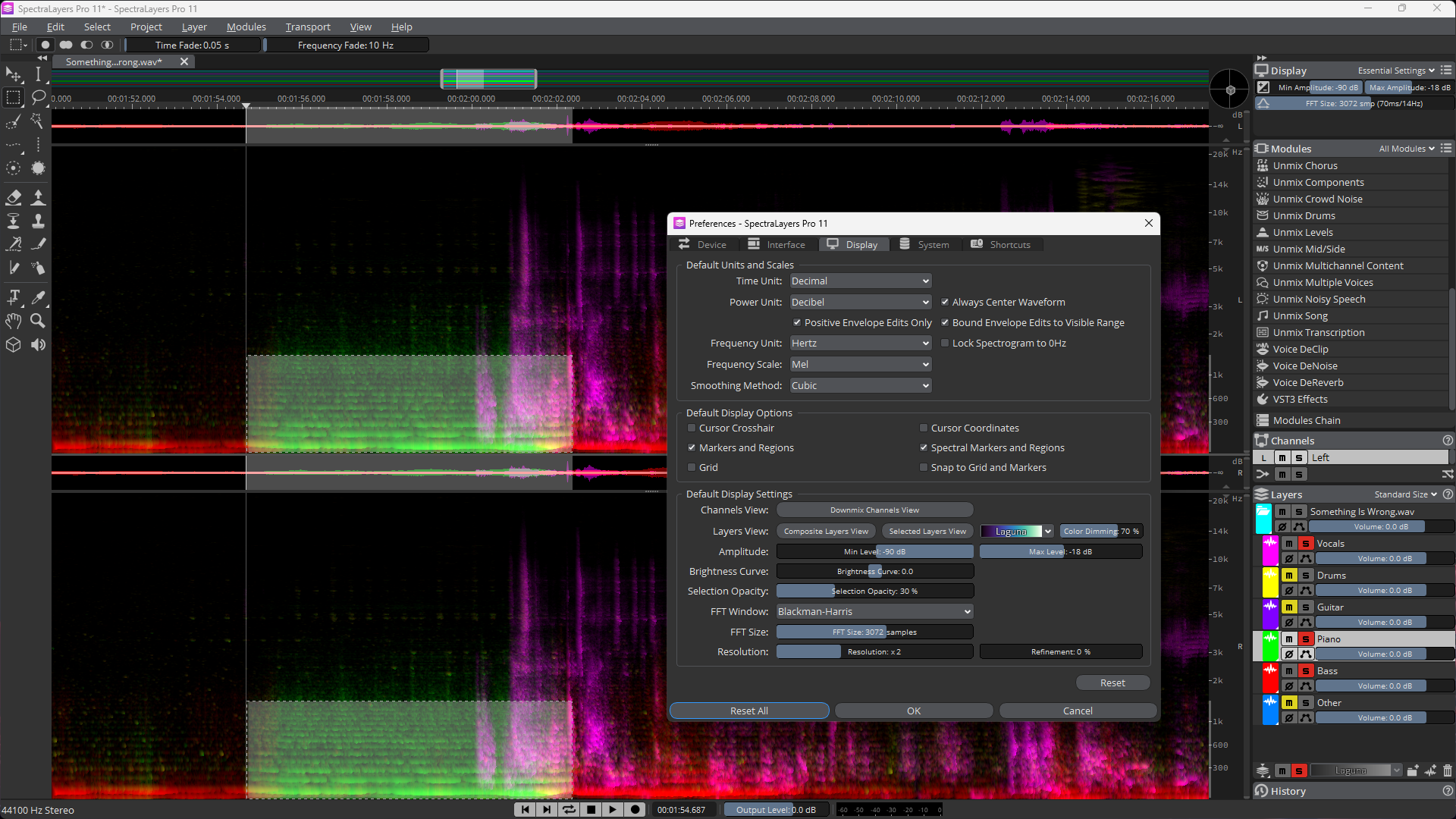
Task: Expand the FFT Window Blackman-Harris dropdown
Action: 875,611
